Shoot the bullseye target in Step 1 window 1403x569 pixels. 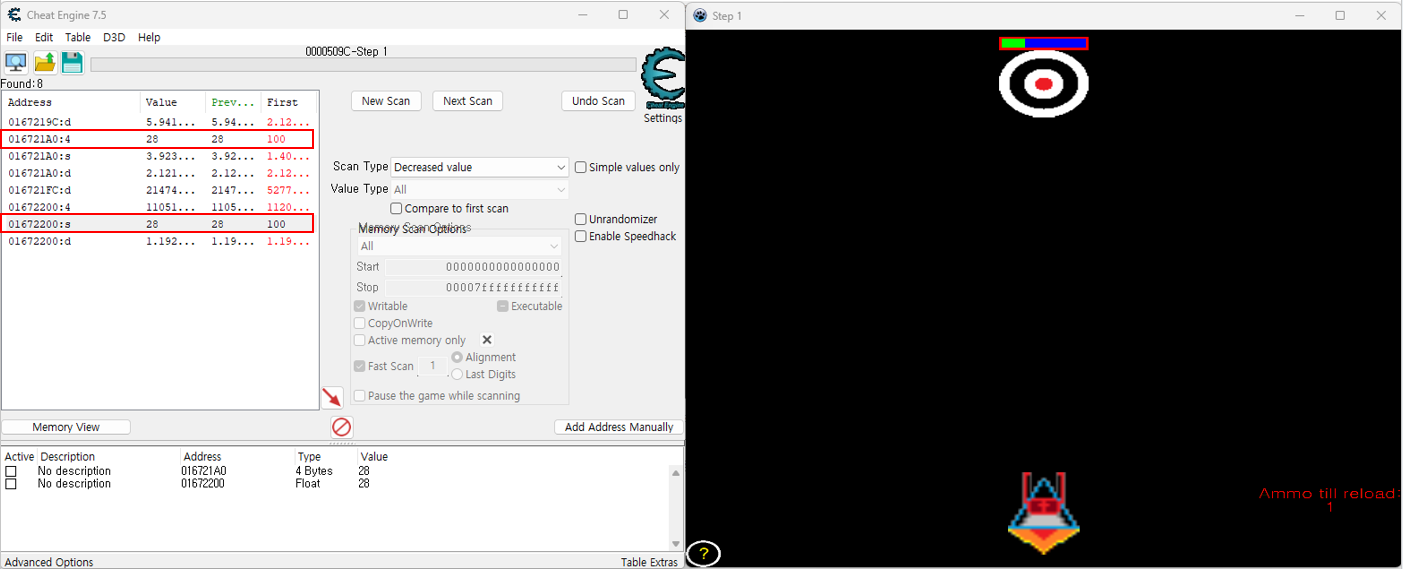tap(1043, 84)
